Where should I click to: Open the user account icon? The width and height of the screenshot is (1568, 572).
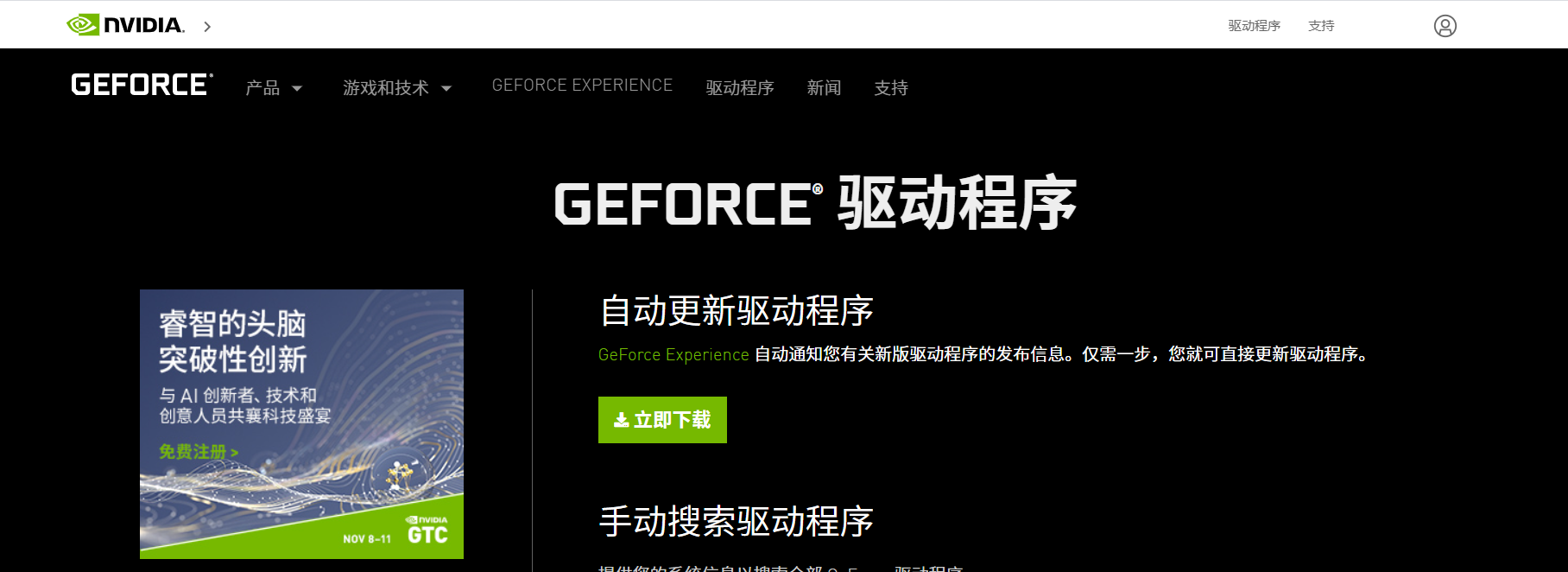coord(1445,26)
